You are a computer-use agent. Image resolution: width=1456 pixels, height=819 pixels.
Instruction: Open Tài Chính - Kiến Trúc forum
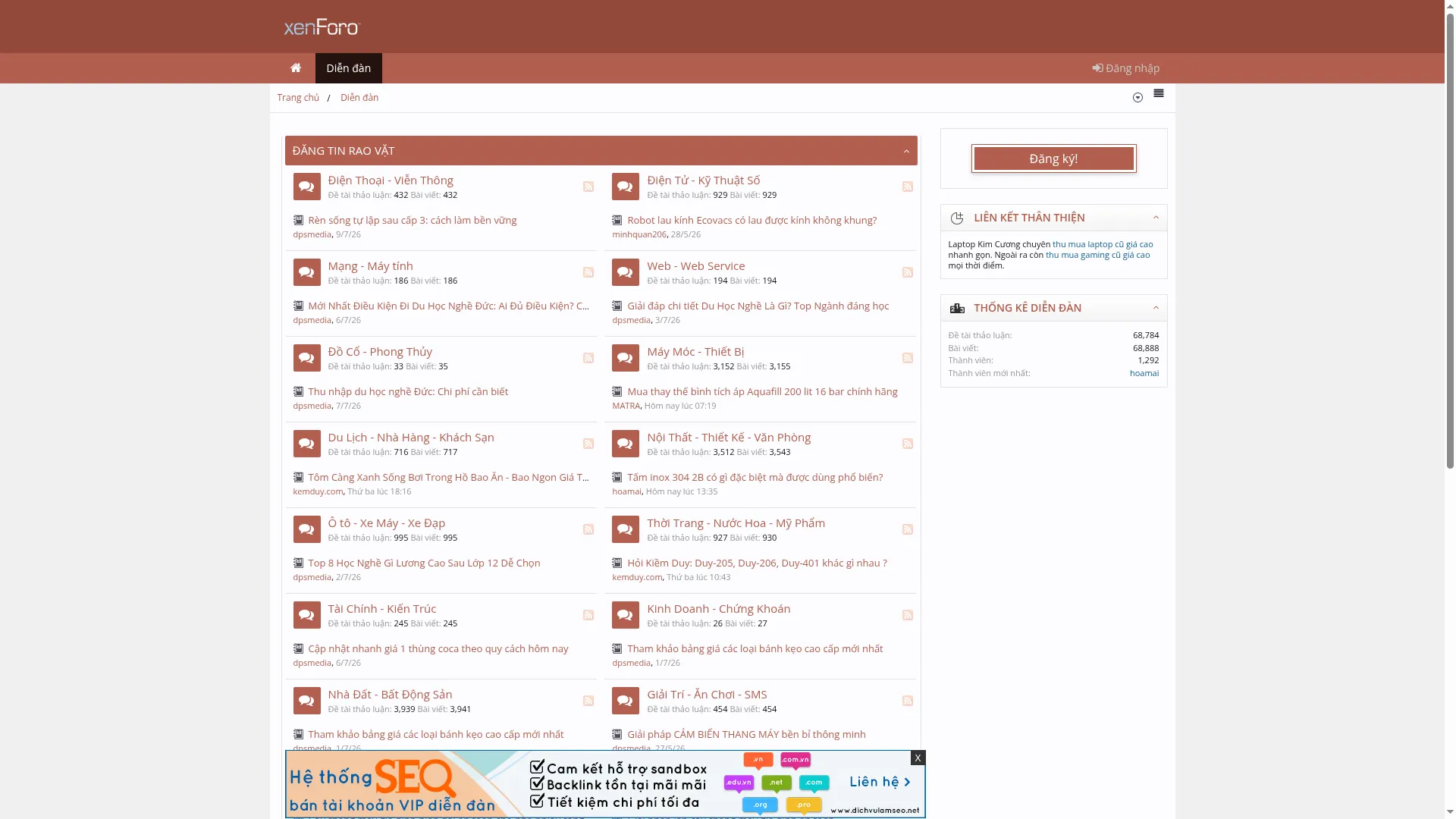click(x=381, y=609)
